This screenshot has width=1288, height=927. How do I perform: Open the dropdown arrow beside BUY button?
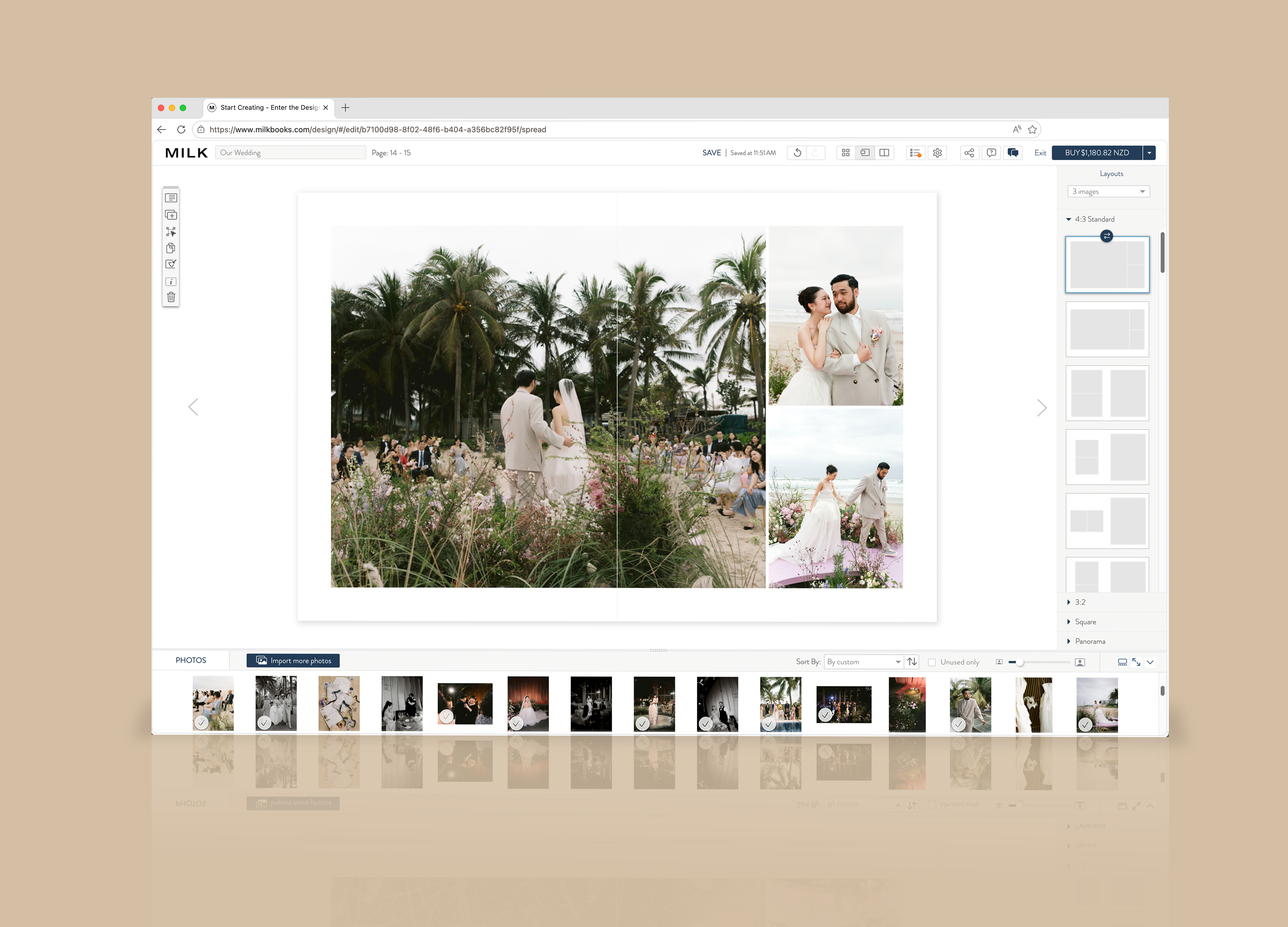[1150, 153]
